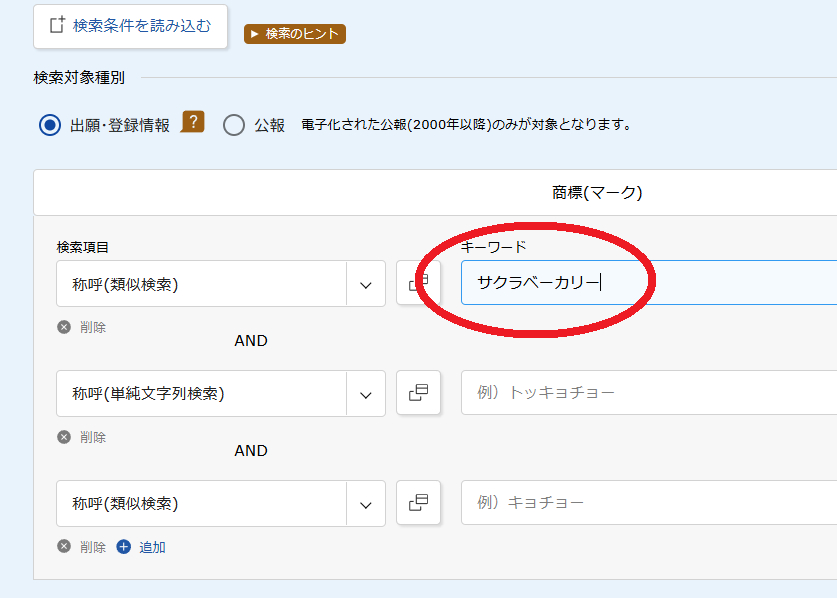Expand the 称呼(単純文字列検索) dropdown
This screenshot has height=598, width=837.
coord(221,394)
